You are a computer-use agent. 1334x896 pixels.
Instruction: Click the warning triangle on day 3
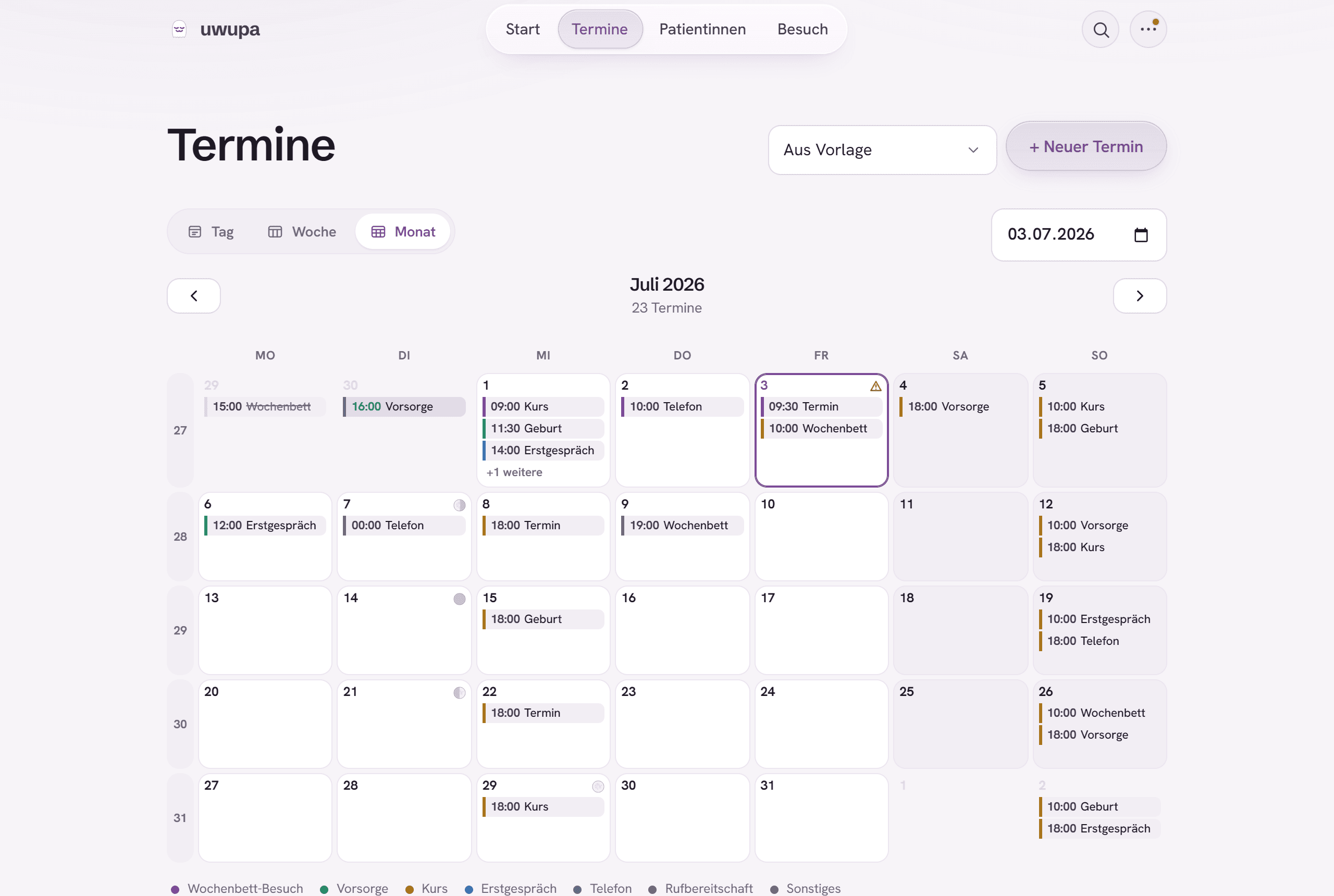click(875, 387)
